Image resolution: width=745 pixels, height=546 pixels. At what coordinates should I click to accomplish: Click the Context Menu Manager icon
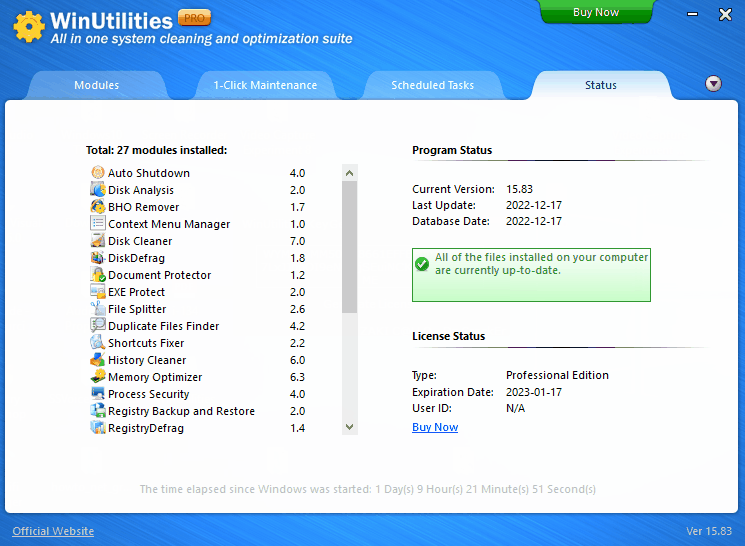click(98, 223)
